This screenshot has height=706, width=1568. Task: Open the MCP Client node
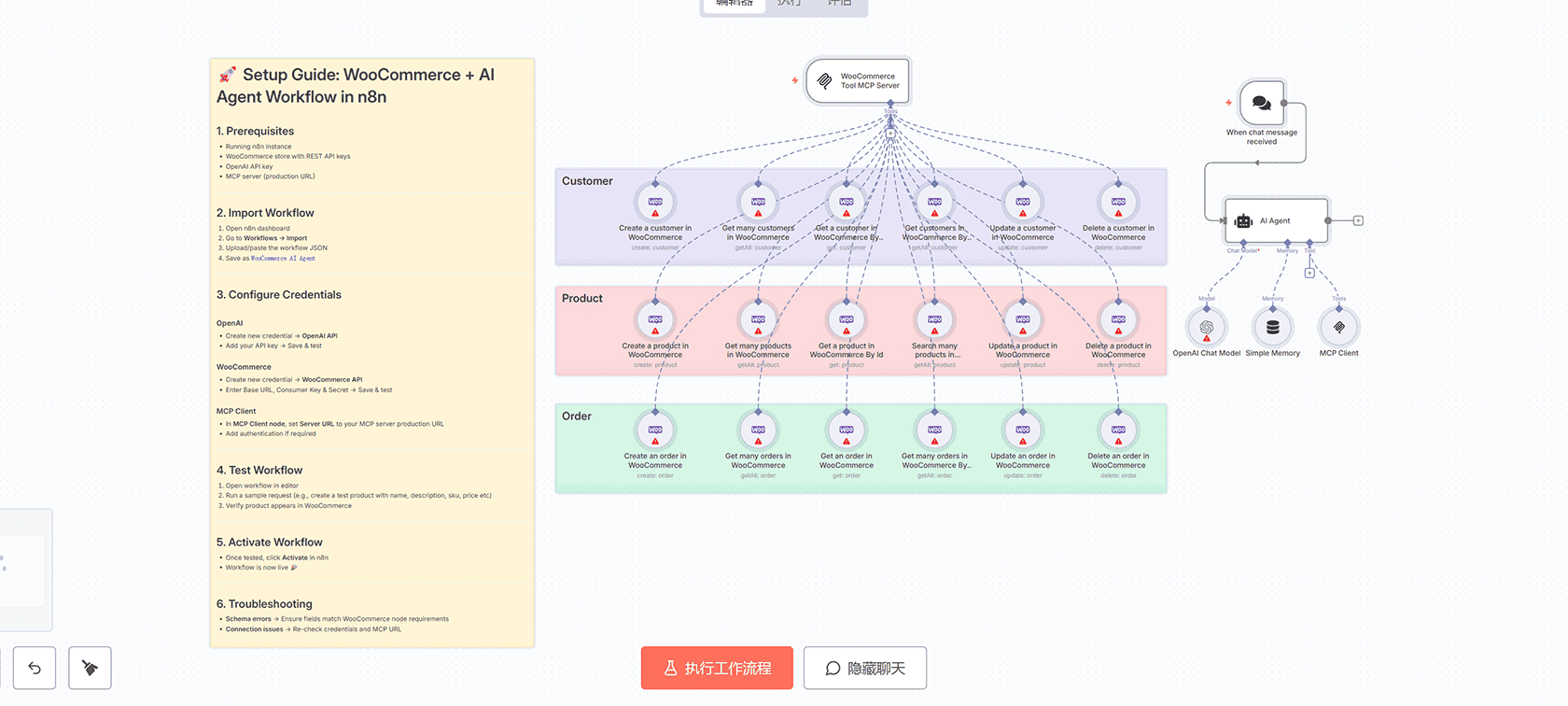pos(1338,328)
